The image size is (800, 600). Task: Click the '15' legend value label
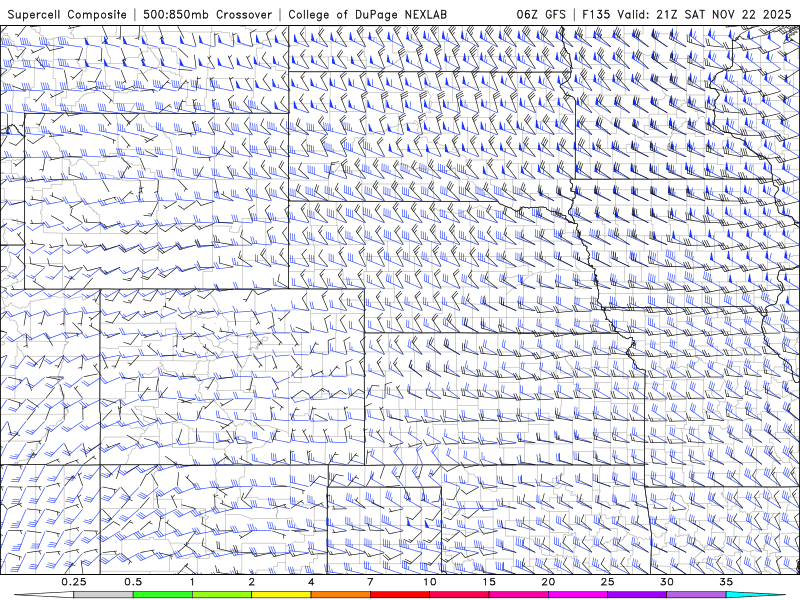click(489, 582)
